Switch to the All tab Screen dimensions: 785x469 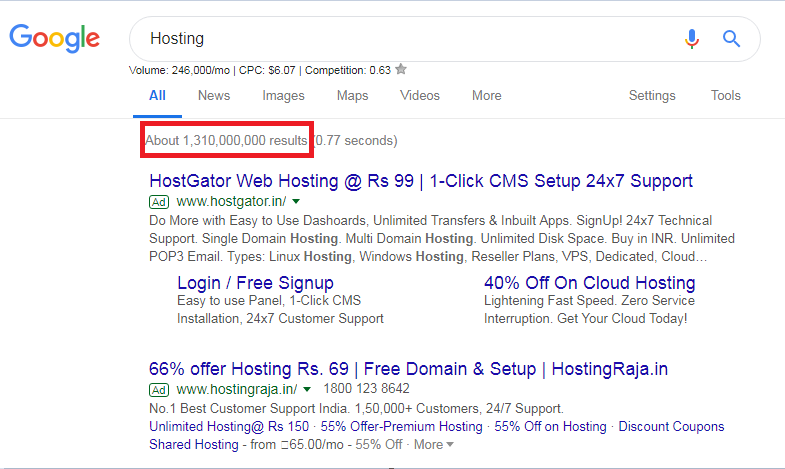pos(157,96)
